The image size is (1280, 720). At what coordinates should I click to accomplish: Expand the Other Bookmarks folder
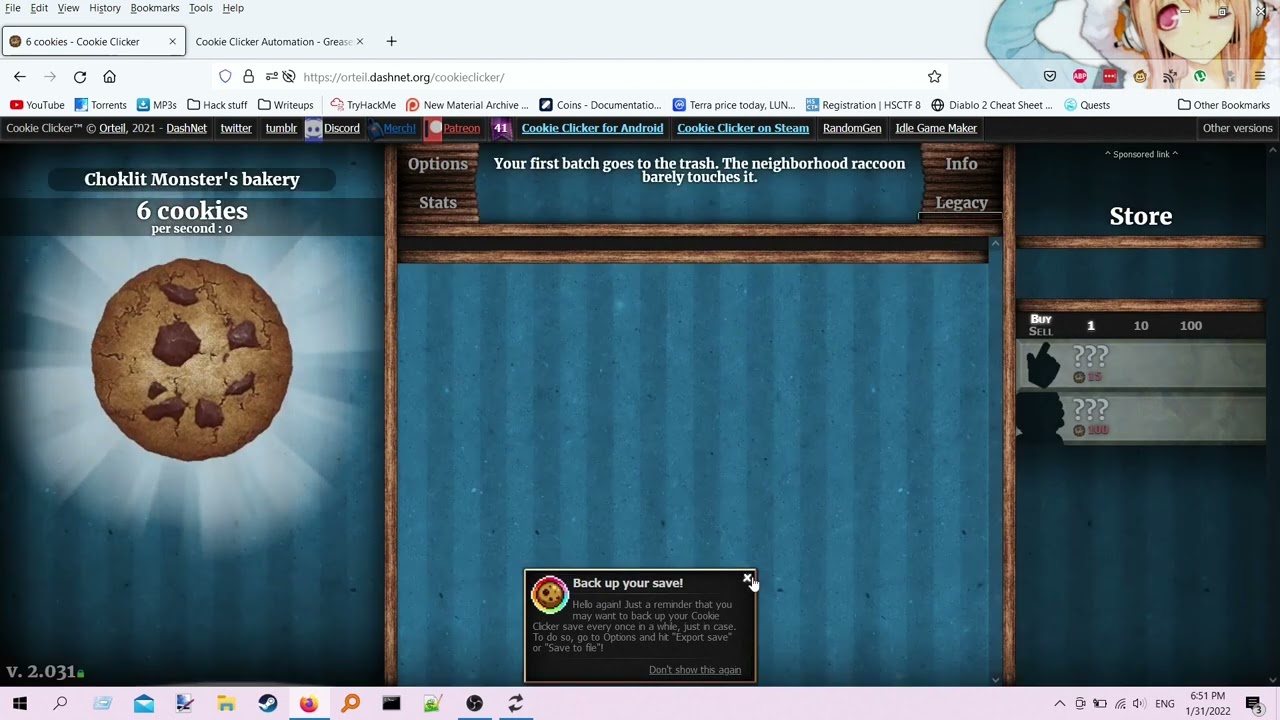(x=1224, y=105)
